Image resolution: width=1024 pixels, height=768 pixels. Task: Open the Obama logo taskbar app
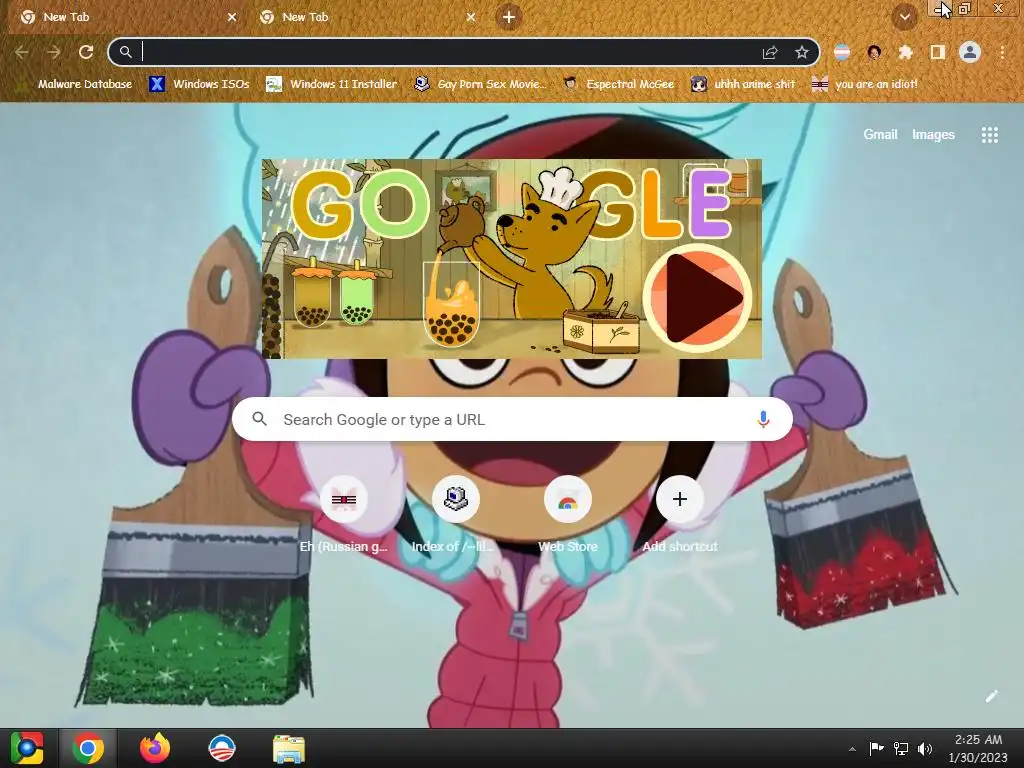(221, 748)
